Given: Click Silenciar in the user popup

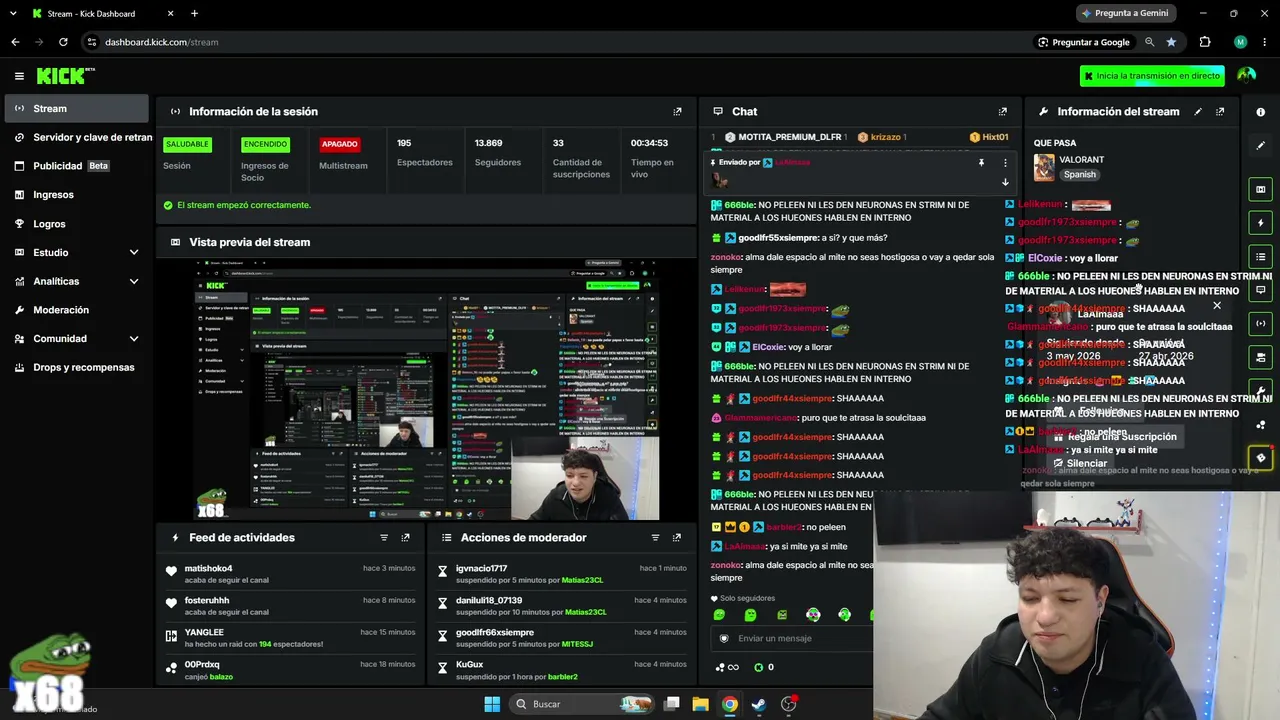Looking at the screenshot, I should click(1080, 464).
